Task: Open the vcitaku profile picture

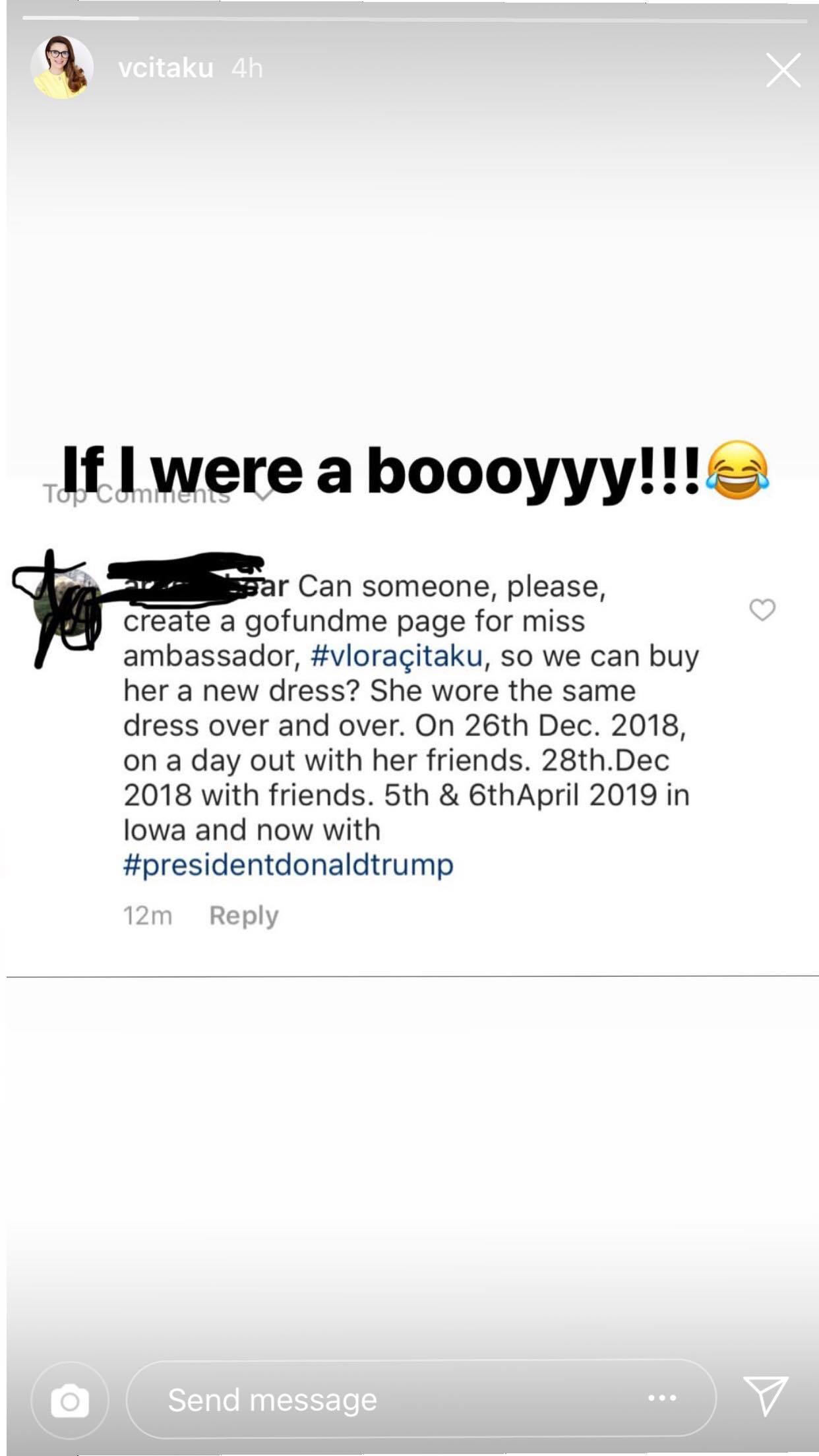Action: pos(63,68)
